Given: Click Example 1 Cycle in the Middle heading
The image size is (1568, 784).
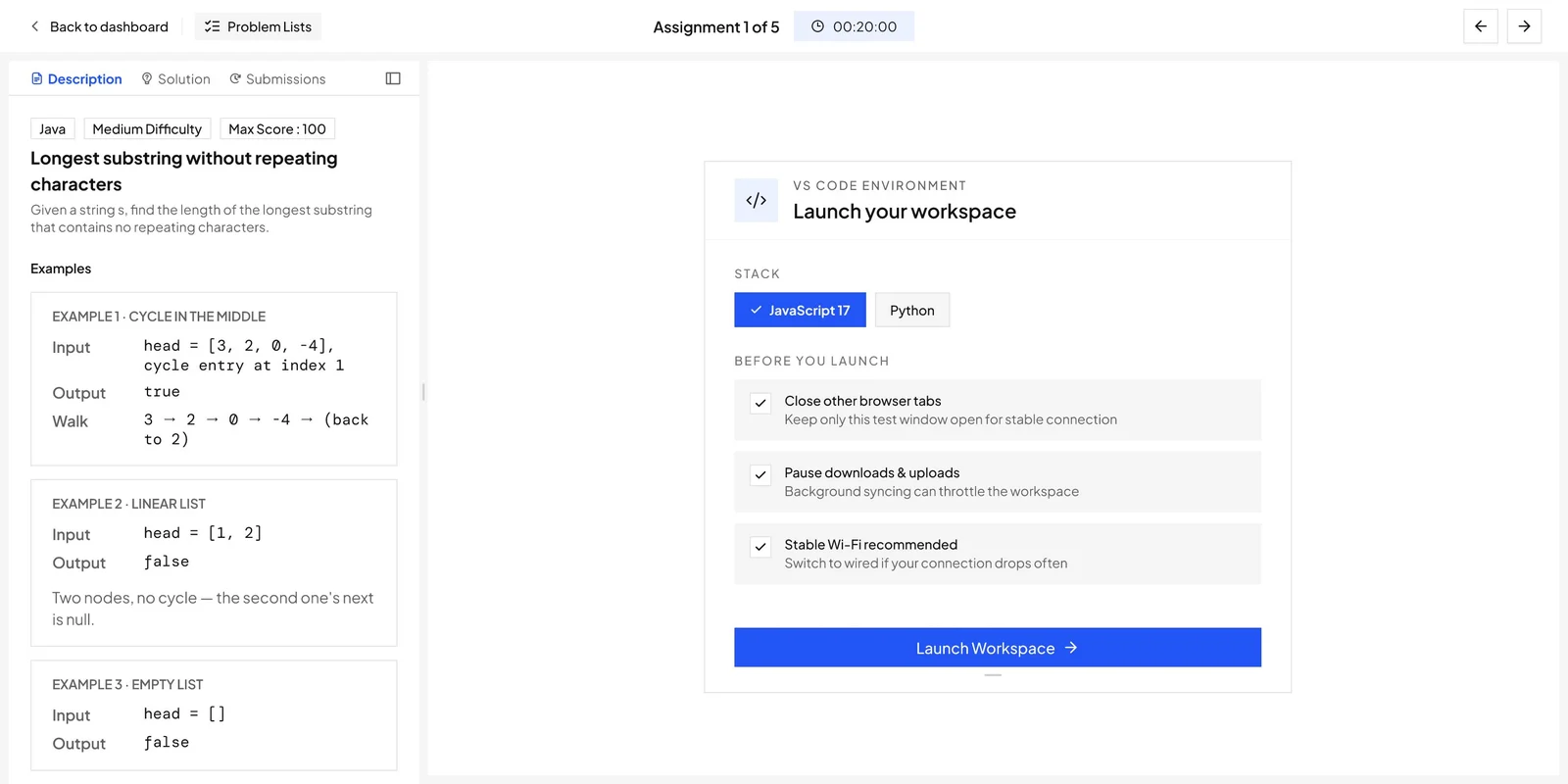Looking at the screenshot, I should (159, 317).
